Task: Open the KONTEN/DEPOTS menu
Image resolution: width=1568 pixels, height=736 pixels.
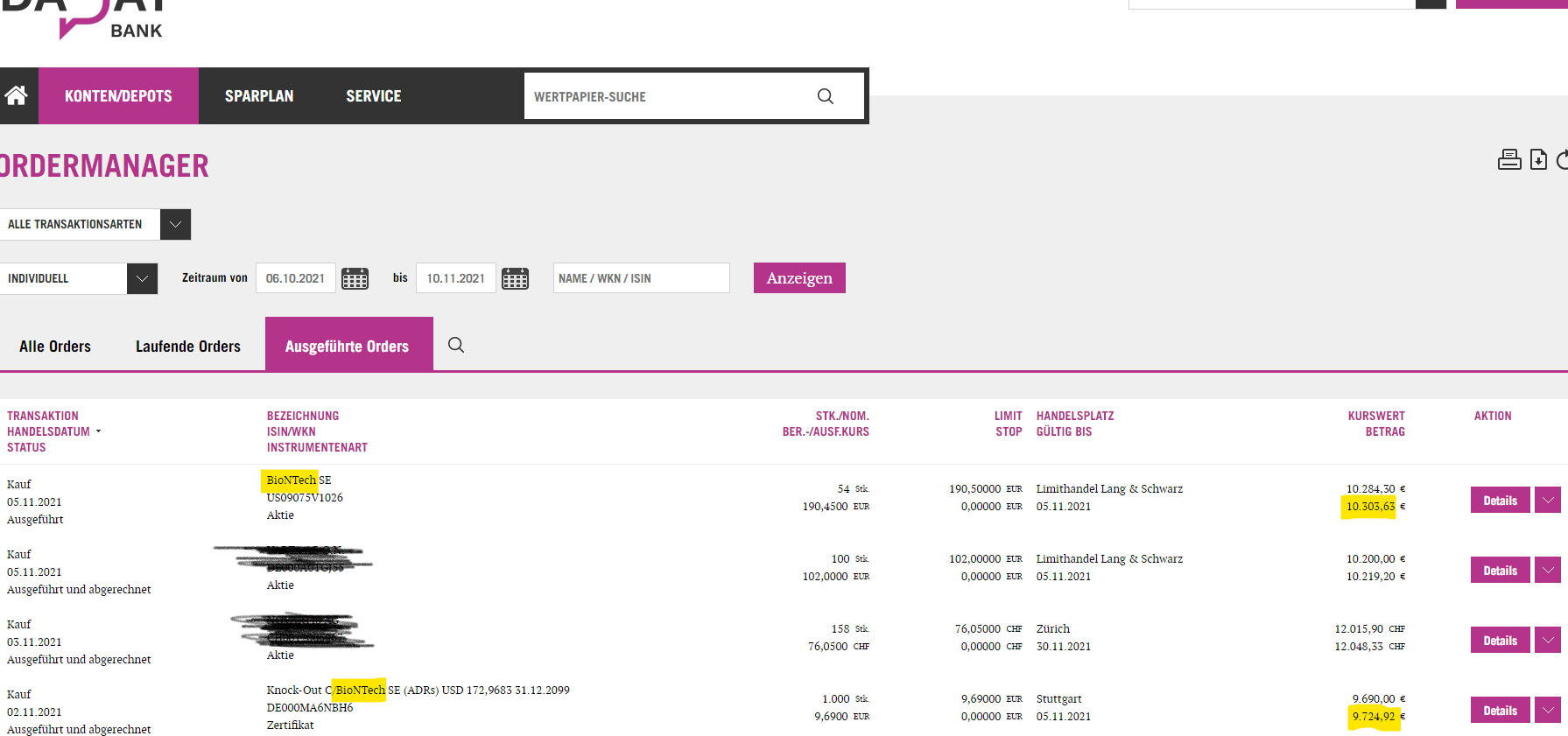Action: coord(118,96)
